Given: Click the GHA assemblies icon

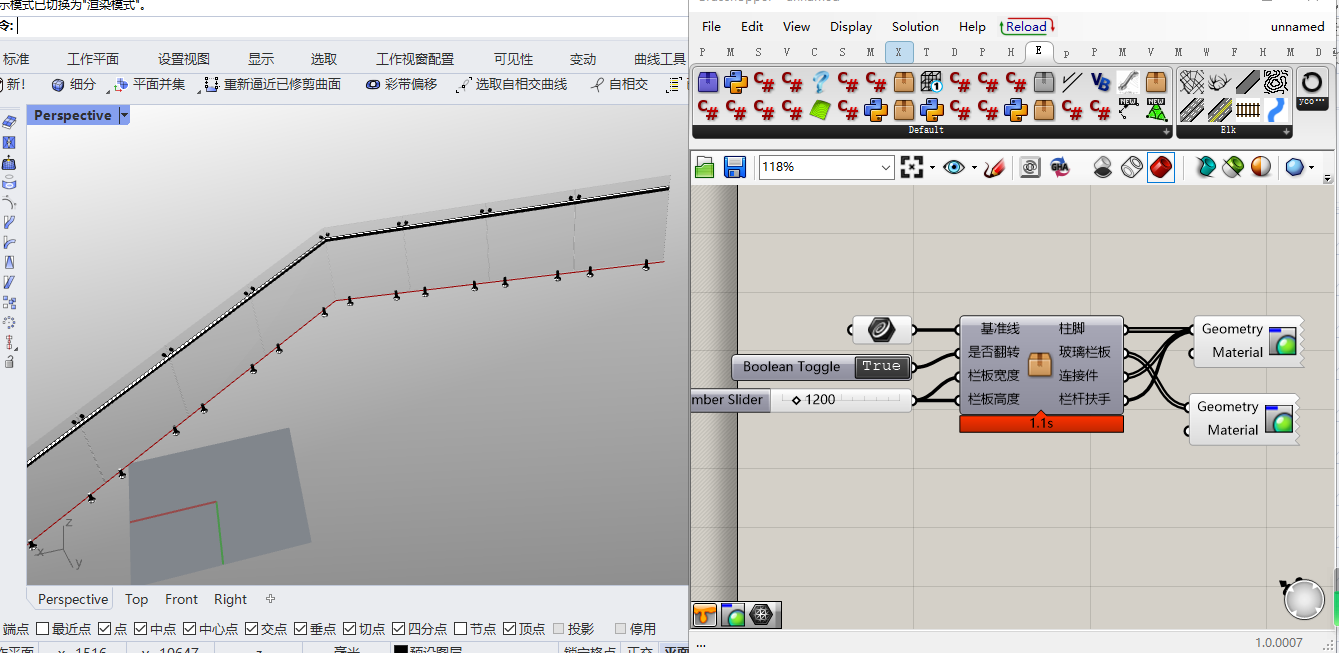Looking at the screenshot, I should click(x=1060, y=167).
